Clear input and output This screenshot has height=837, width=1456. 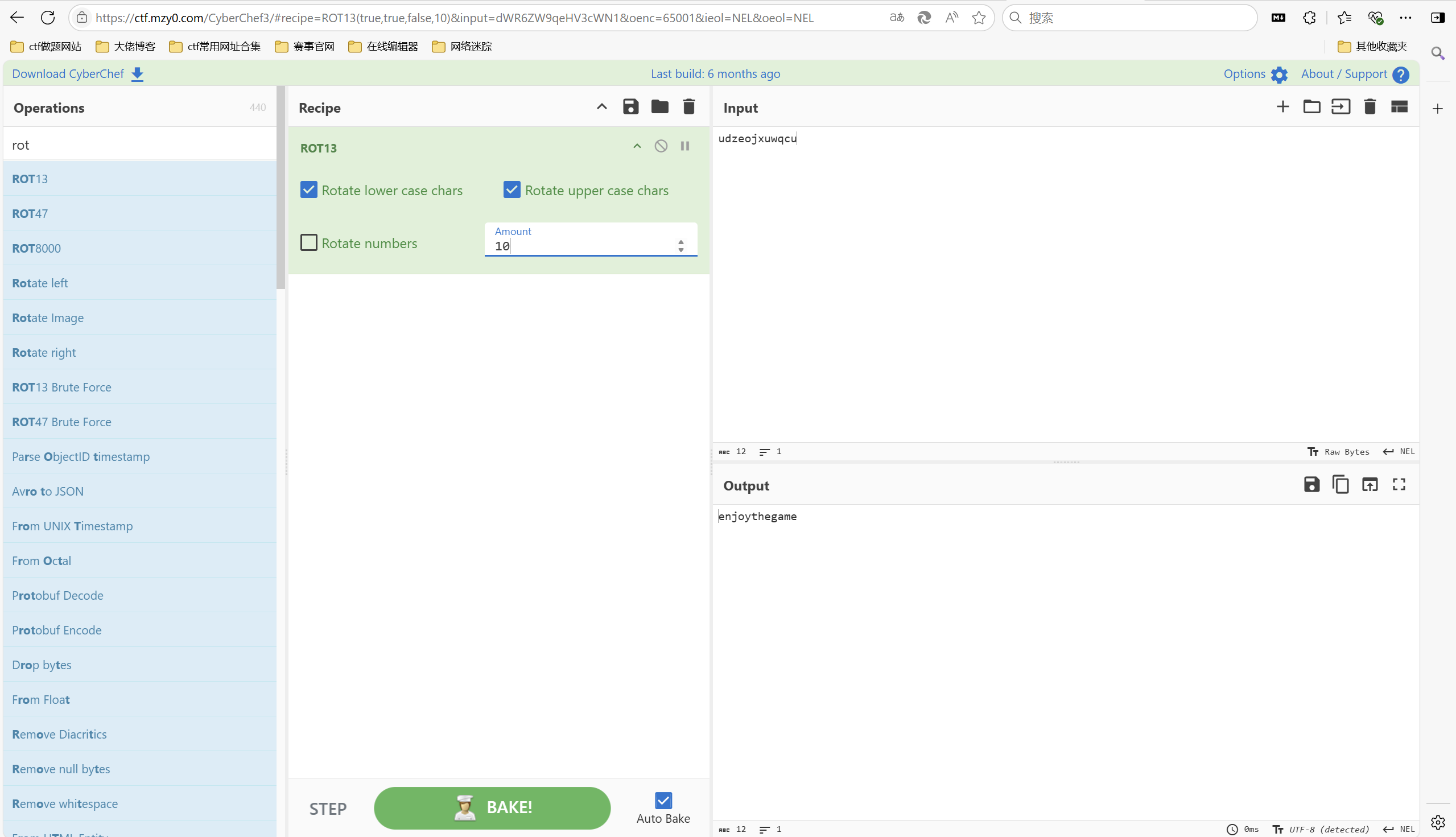(x=1370, y=107)
